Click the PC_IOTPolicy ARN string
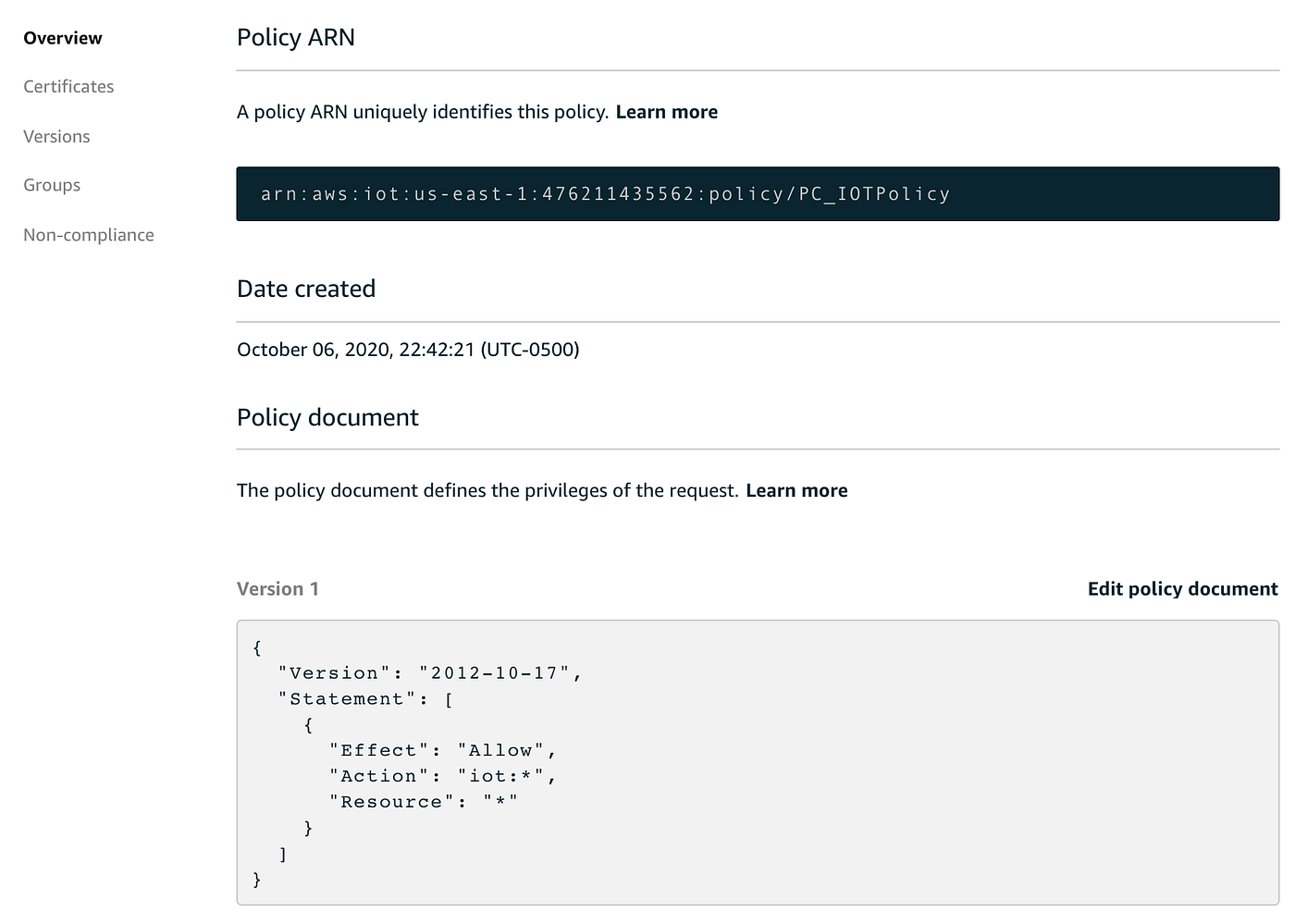 tap(605, 194)
